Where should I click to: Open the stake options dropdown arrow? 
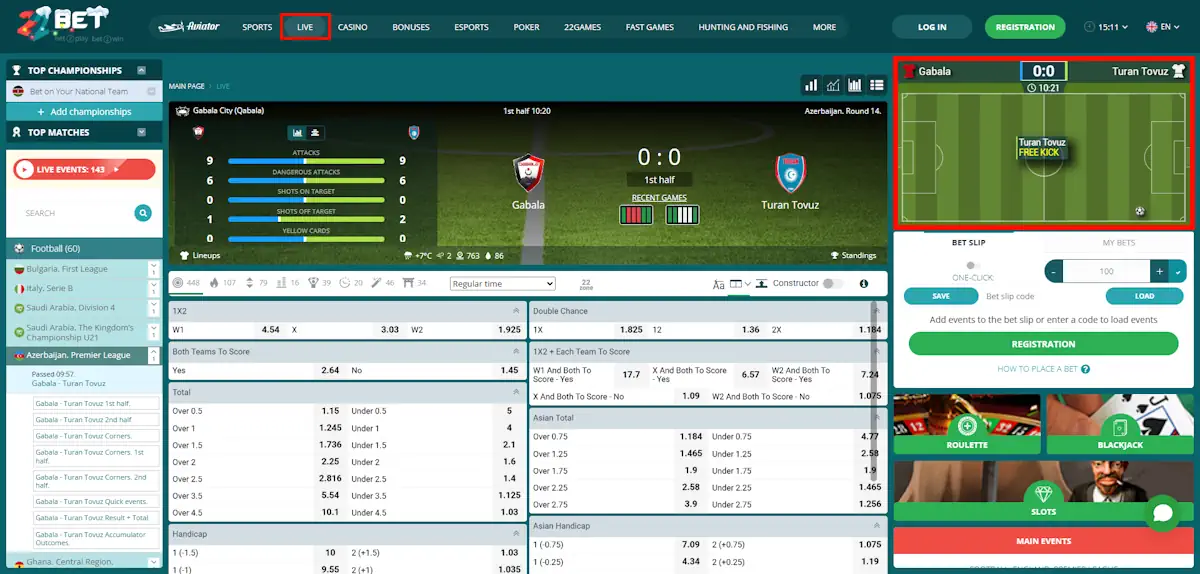point(1178,271)
